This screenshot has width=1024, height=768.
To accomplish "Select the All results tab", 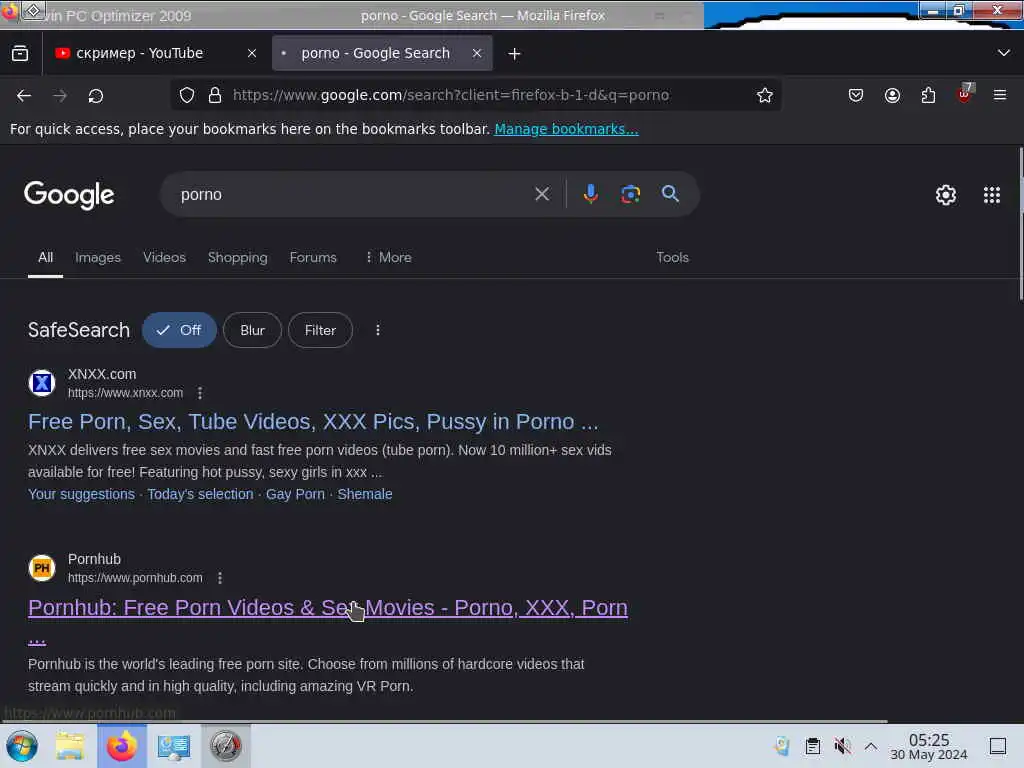I will pos(45,257).
